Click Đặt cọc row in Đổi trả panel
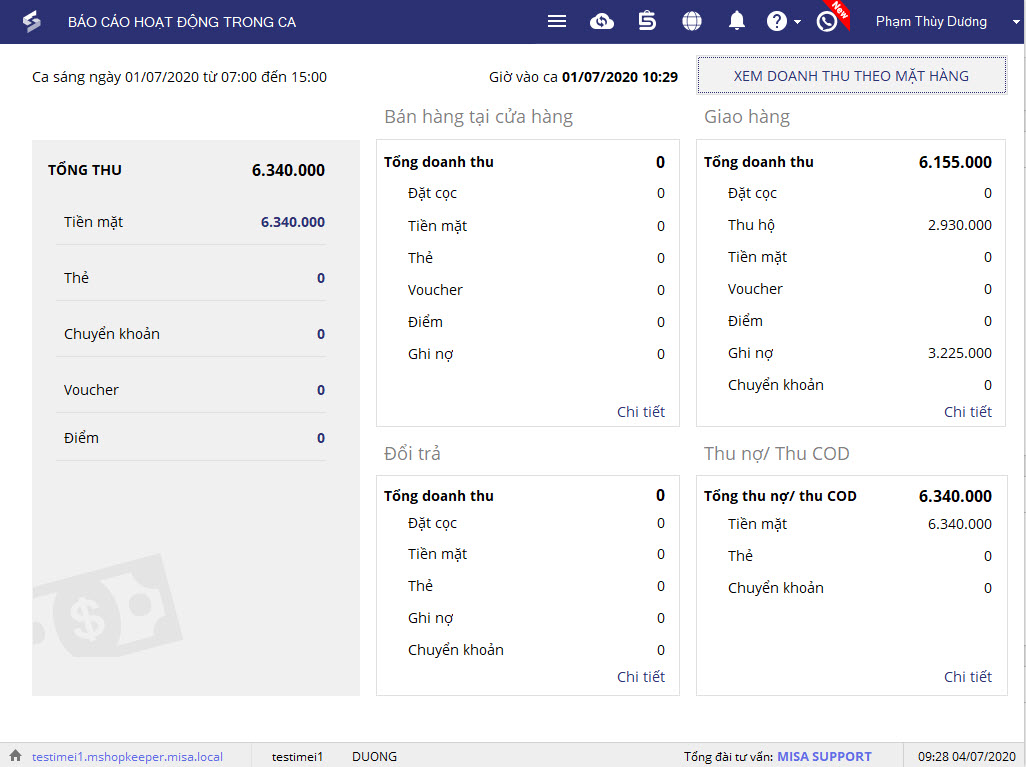This screenshot has width=1026, height=767. (536, 523)
